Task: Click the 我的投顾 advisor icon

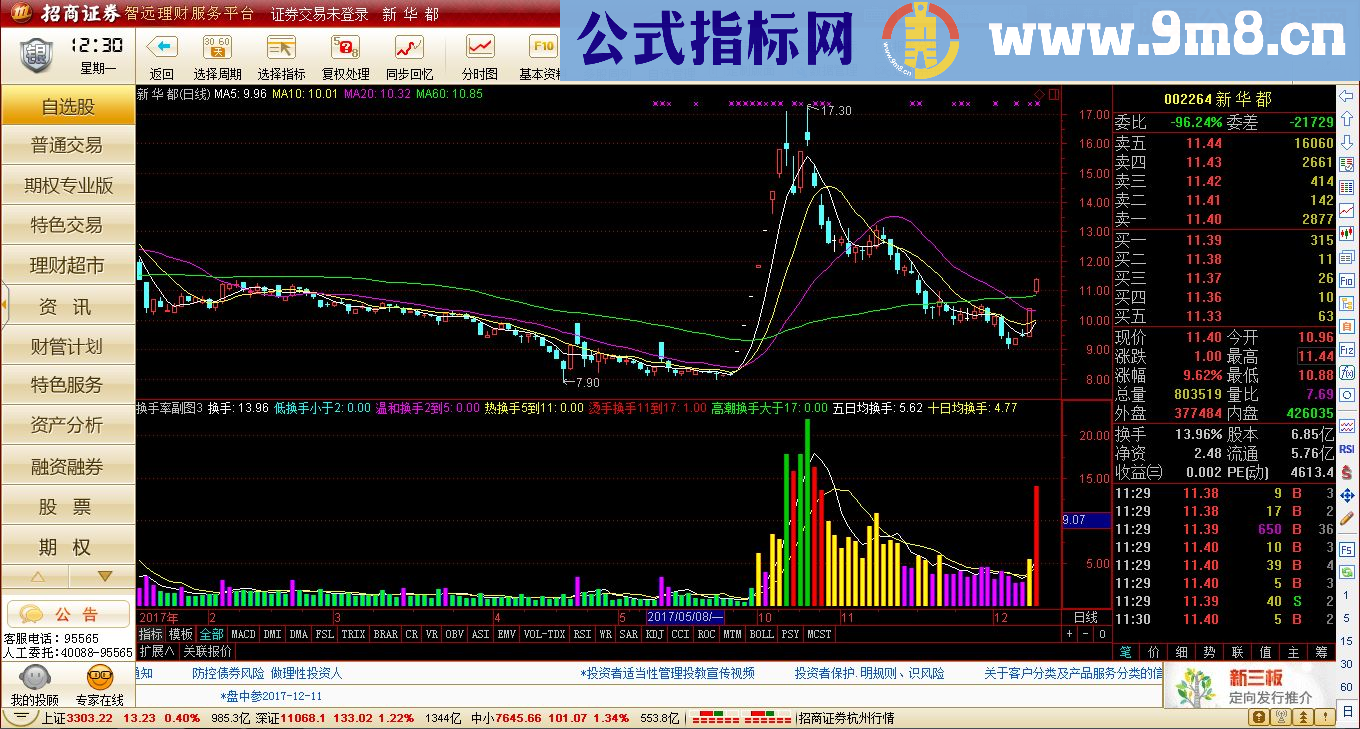Action: pyautogui.click(x=34, y=685)
